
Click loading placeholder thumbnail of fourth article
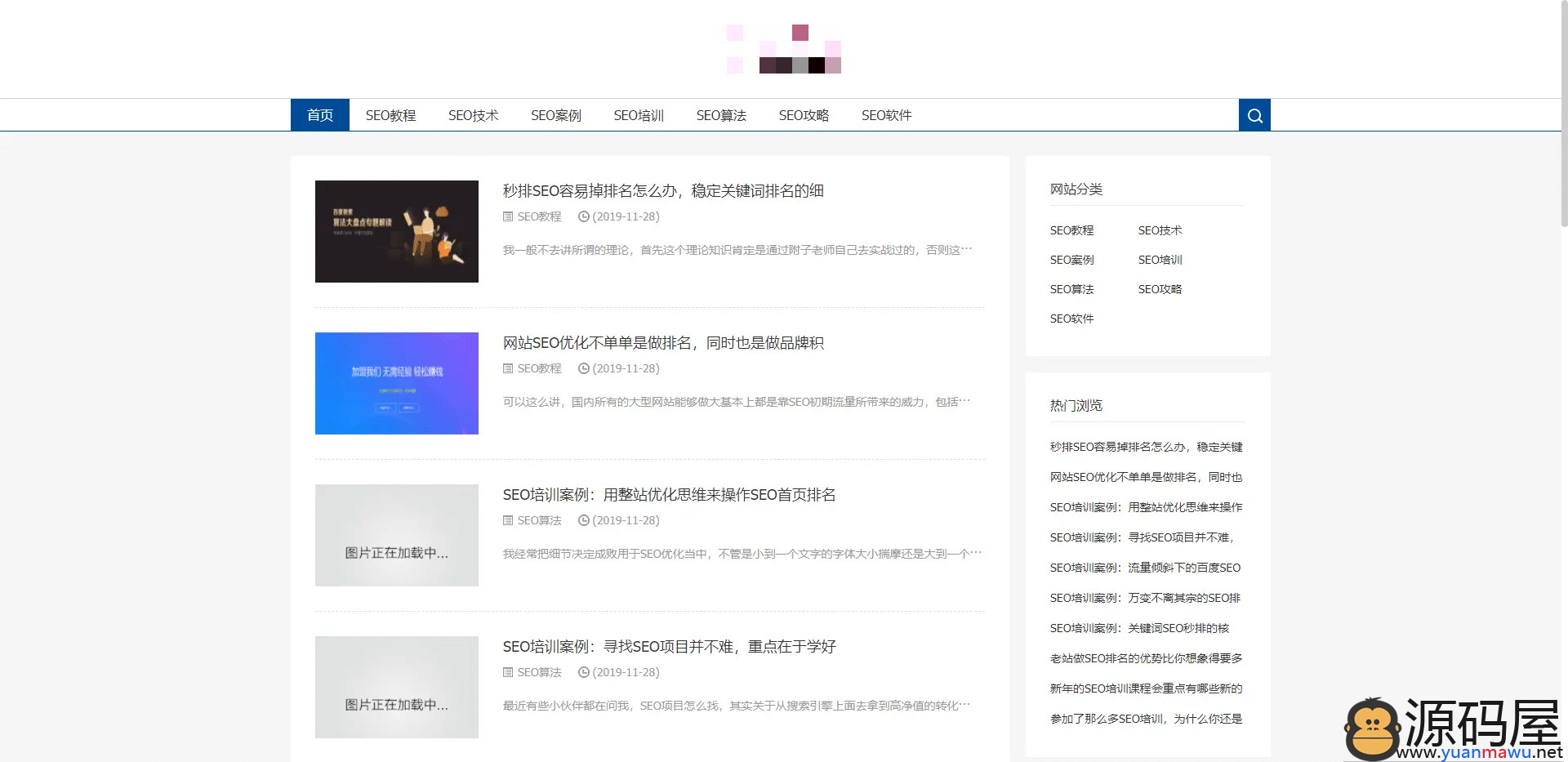pos(397,687)
